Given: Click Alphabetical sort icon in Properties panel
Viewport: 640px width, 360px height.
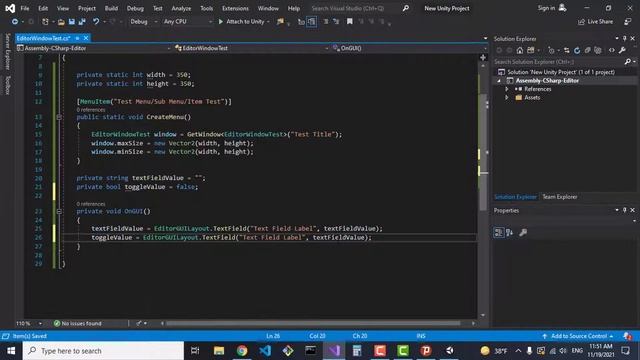Looking at the screenshot, I should tap(509, 233).
